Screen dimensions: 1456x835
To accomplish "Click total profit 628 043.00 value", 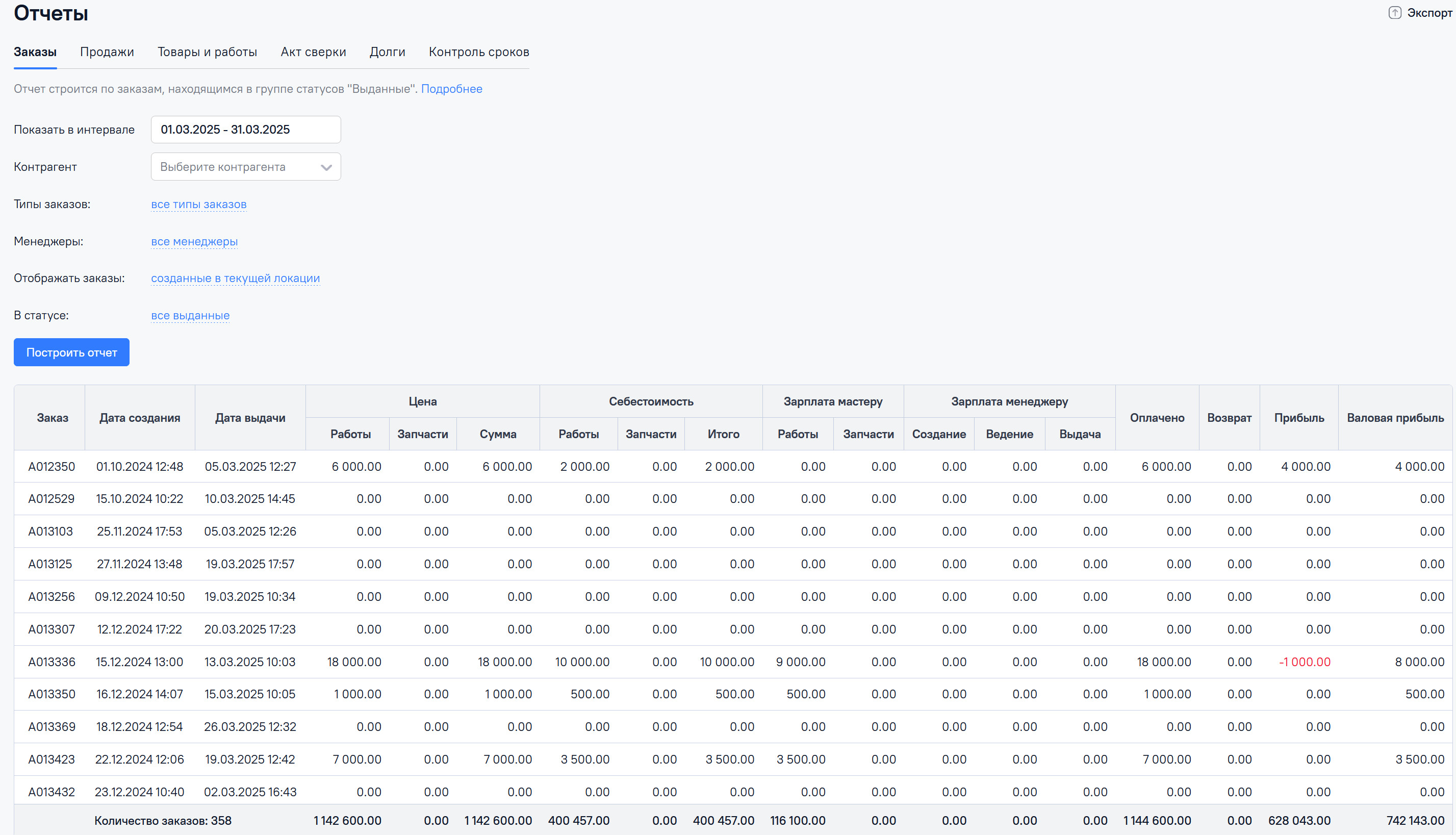I will click(1299, 821).
